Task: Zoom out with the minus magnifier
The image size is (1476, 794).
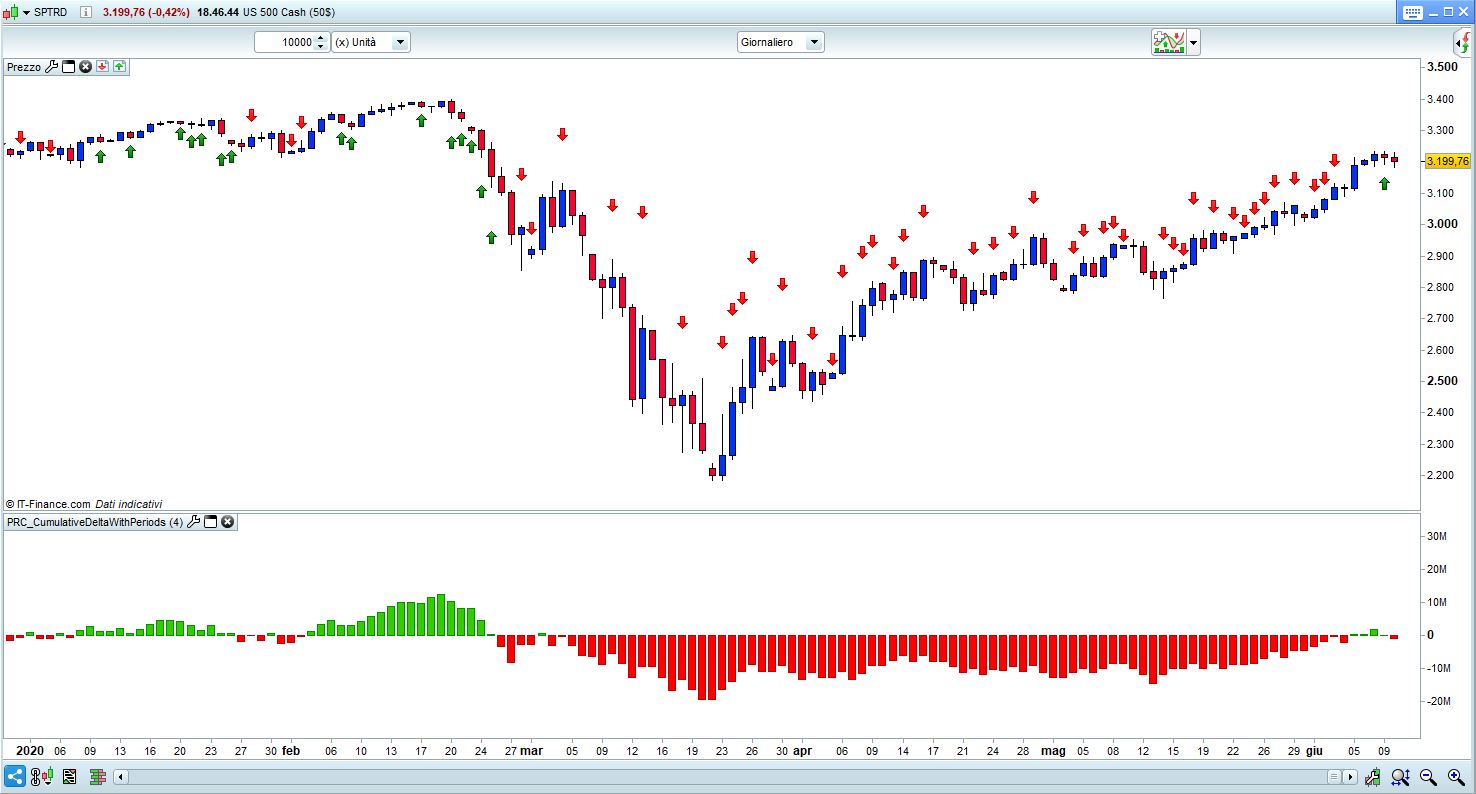Action: click(x=1429, y=776)
